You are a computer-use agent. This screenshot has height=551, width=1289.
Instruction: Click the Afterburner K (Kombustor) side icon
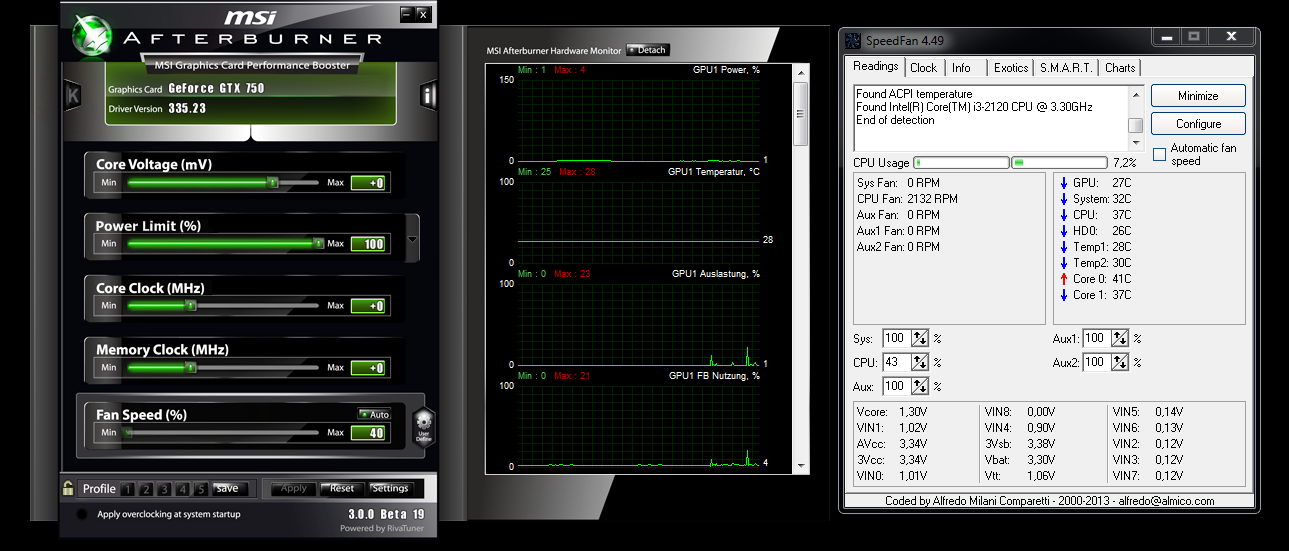(72, 96)
